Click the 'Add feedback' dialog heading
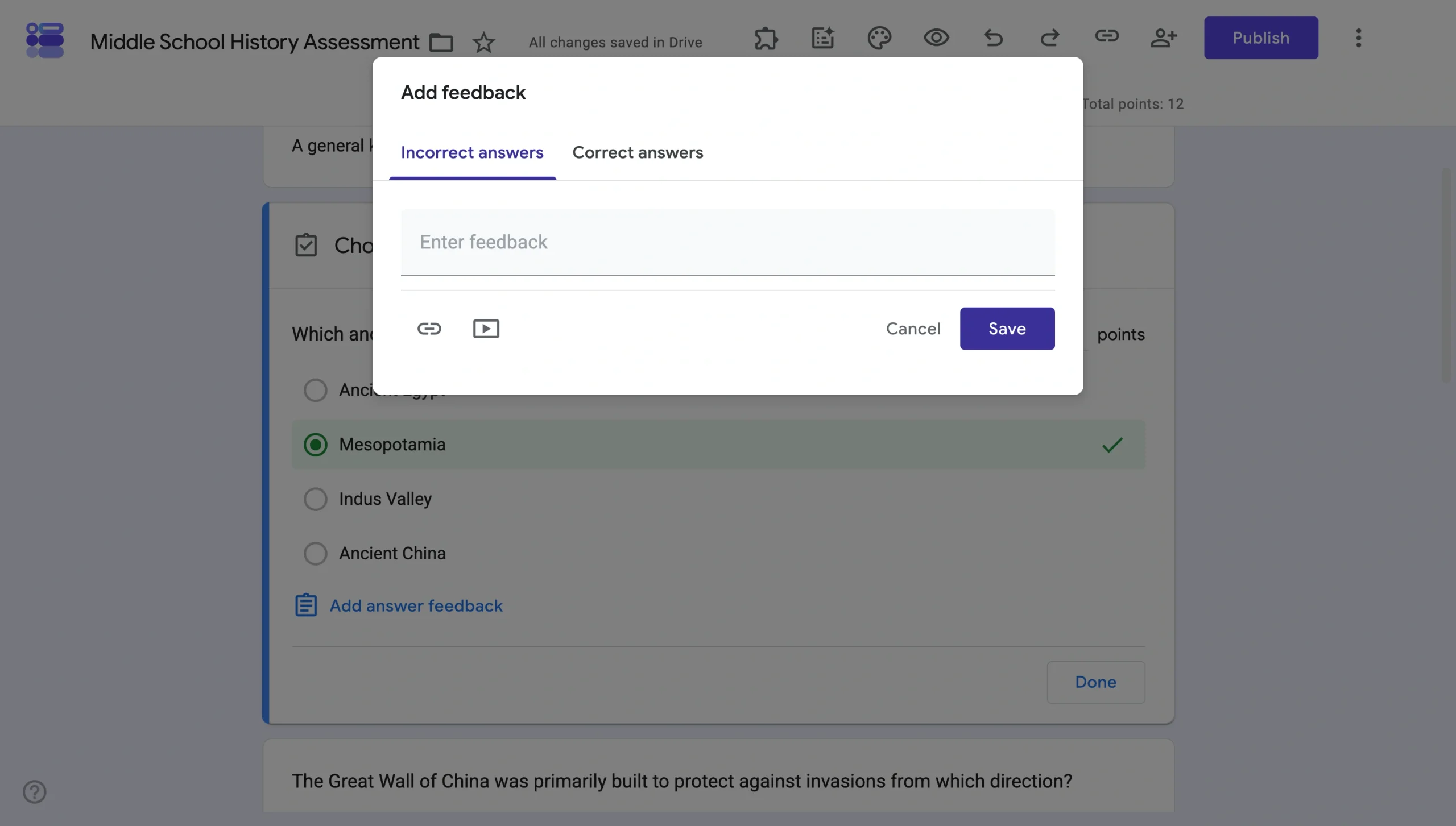This screenshot has height=826, width=1456. [463, 92]
